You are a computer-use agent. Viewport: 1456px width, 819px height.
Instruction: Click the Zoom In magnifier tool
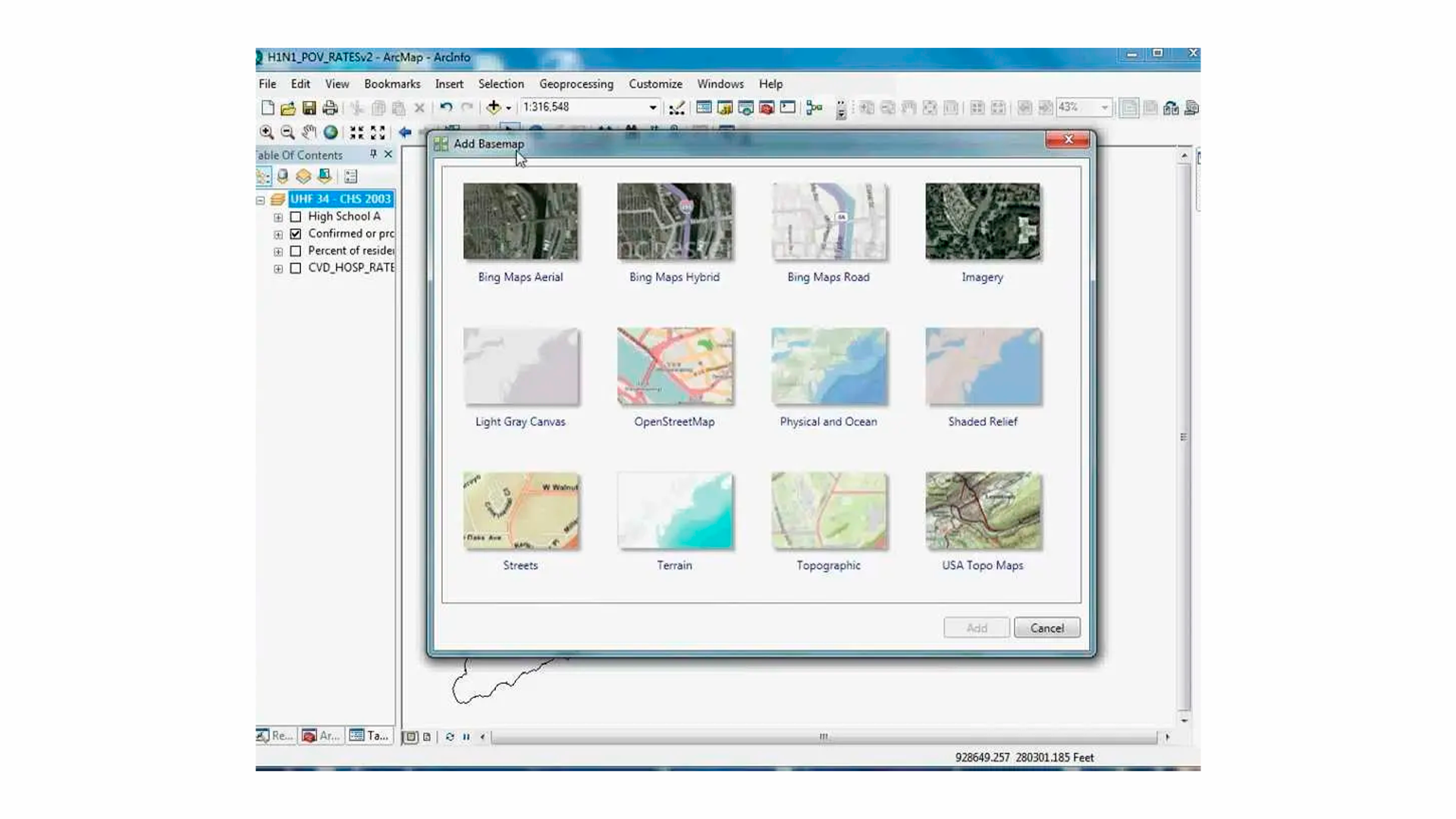[x=266, y=132]
